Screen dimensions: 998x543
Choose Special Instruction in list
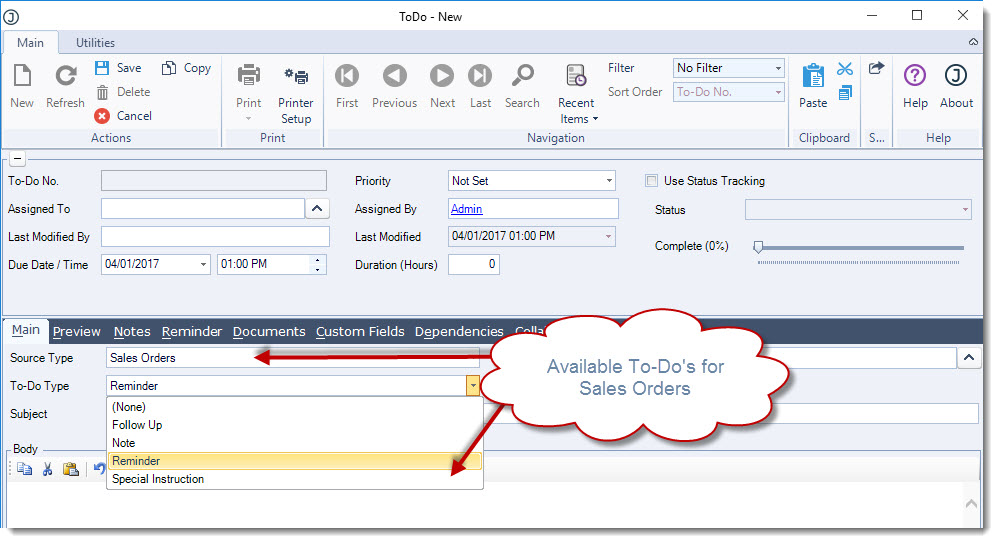click(x=295, y=479)
